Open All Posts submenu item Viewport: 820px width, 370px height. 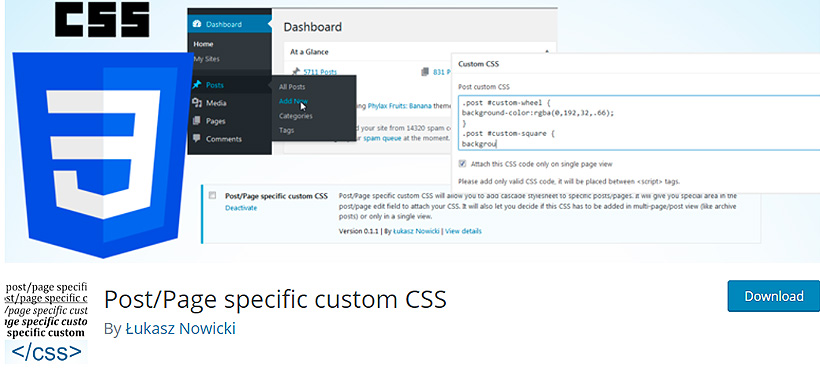click(x=292, y=87)
